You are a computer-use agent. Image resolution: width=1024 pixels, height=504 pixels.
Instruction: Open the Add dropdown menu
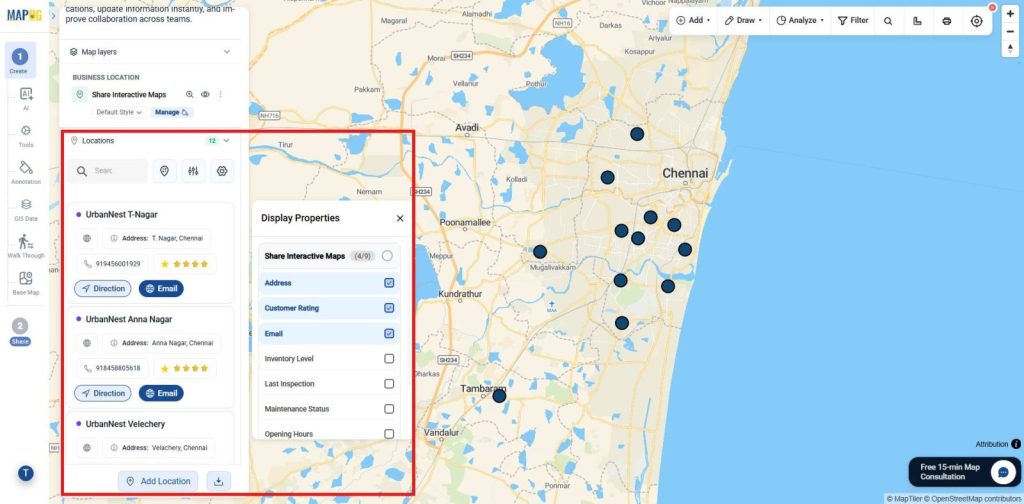click(693, 20)
